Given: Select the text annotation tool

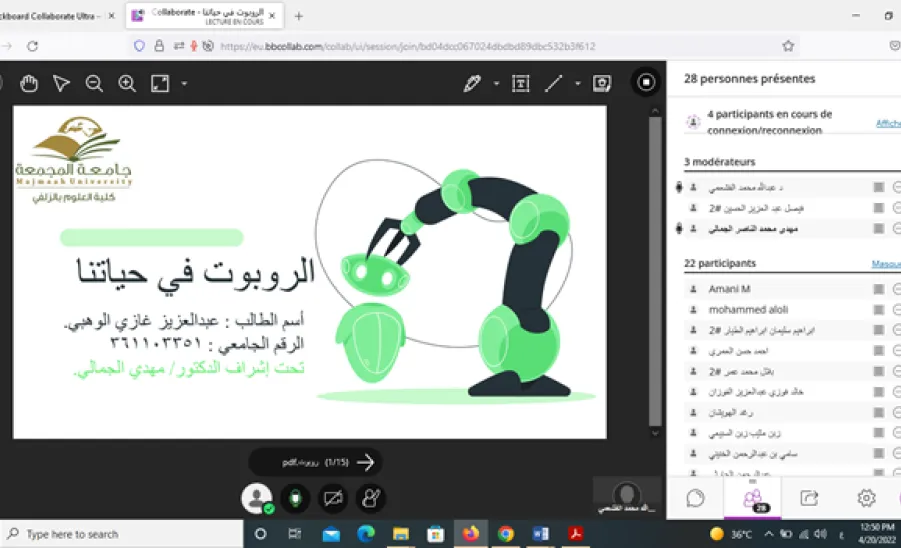Looking at the screenshot, I should [521, 84].
